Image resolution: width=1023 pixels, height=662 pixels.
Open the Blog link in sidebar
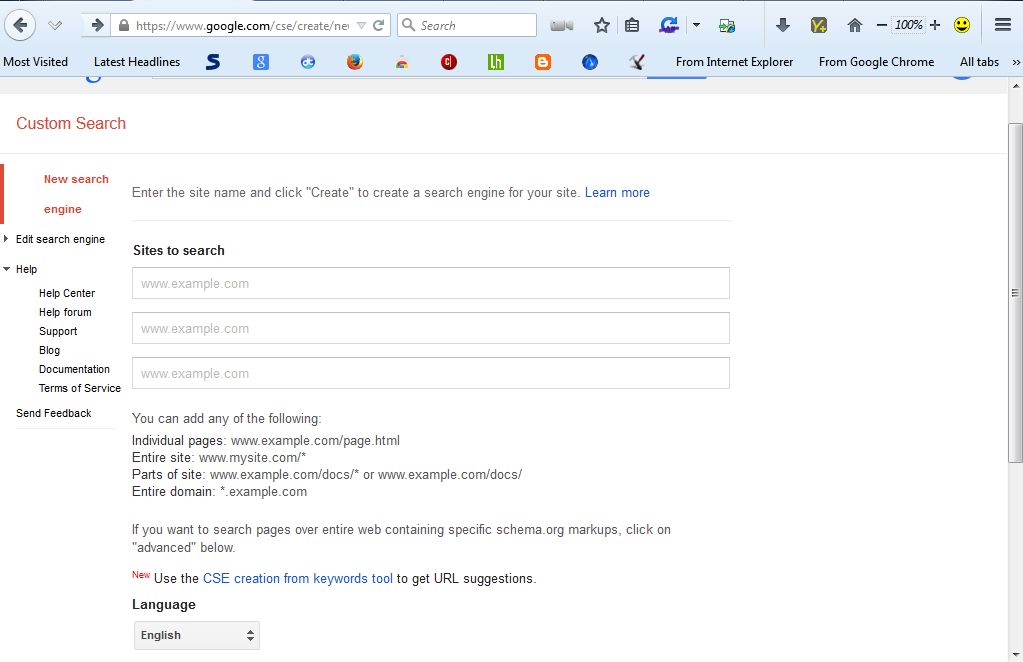coord(50,350)
